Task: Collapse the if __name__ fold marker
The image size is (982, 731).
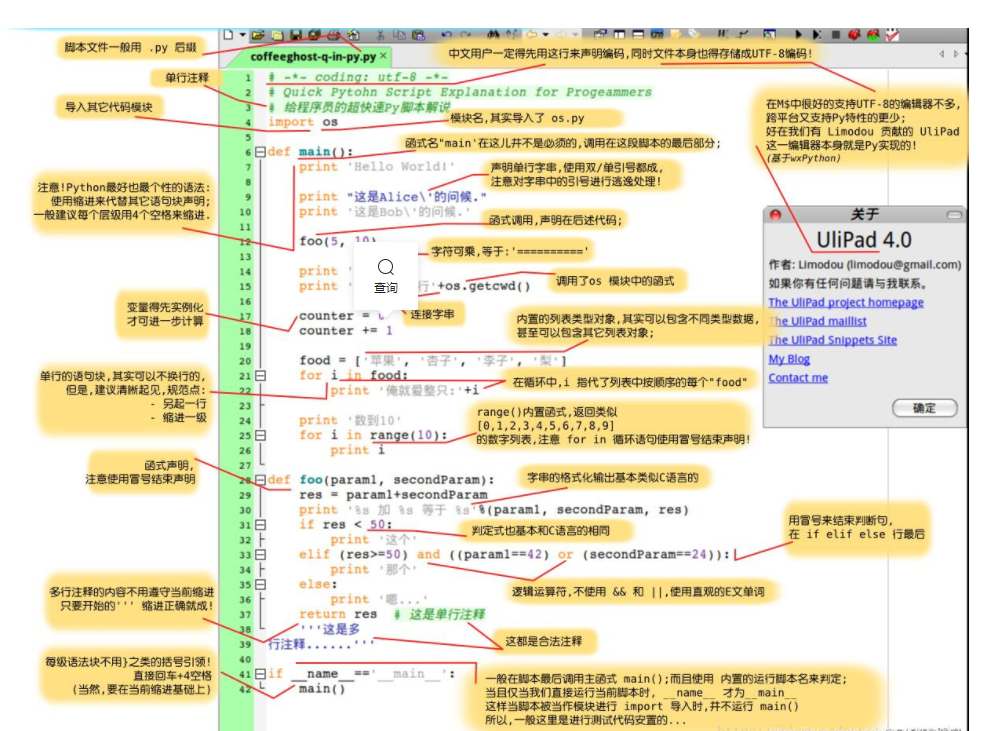Action: tap(261, 674)
